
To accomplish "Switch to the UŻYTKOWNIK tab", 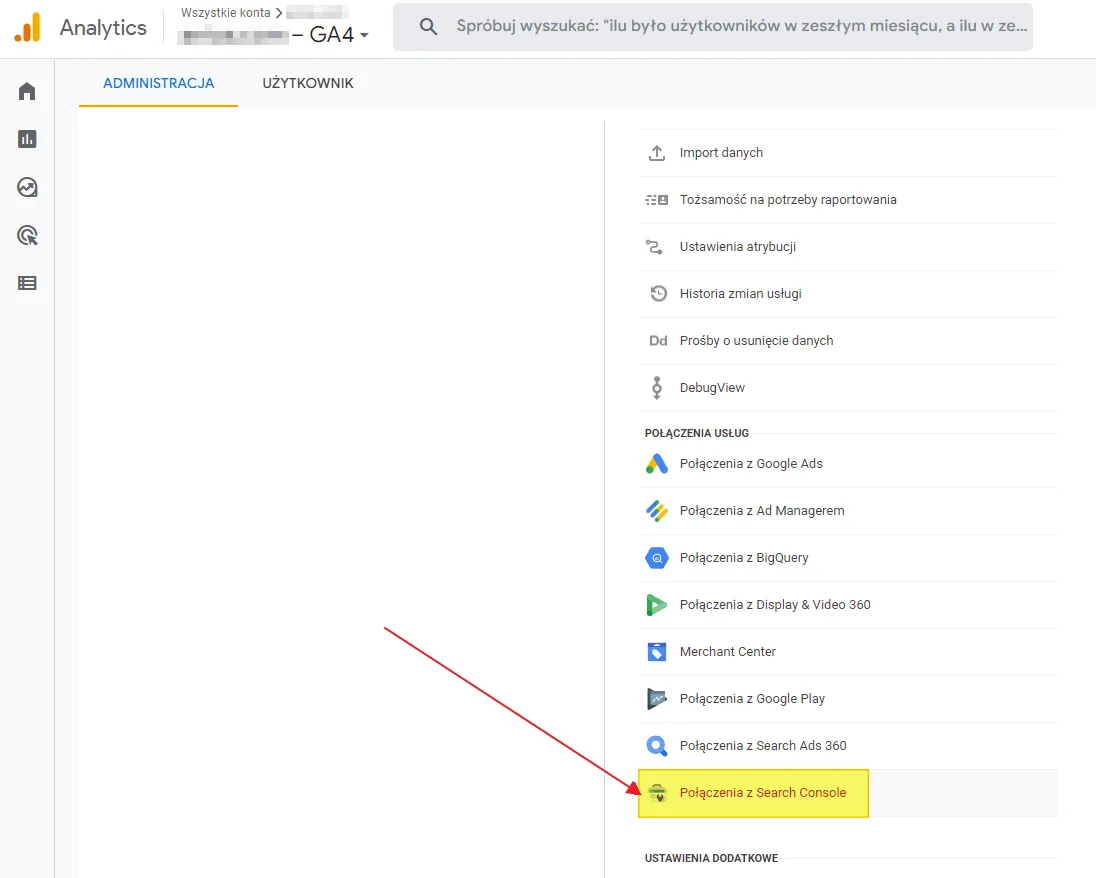I will click(x=308, y=83).
